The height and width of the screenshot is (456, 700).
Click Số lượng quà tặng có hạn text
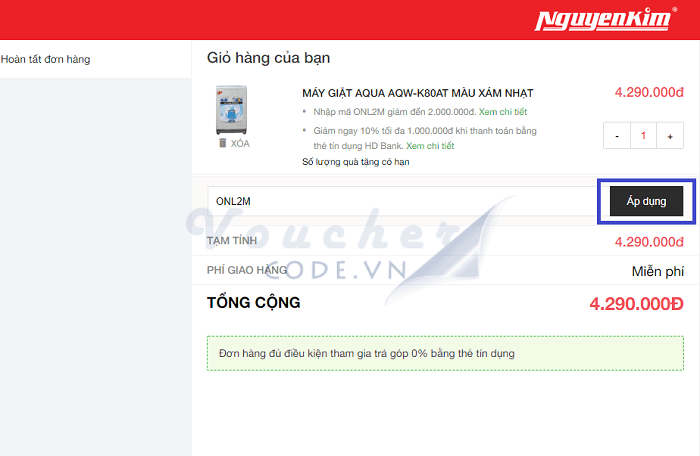[356, 162]
